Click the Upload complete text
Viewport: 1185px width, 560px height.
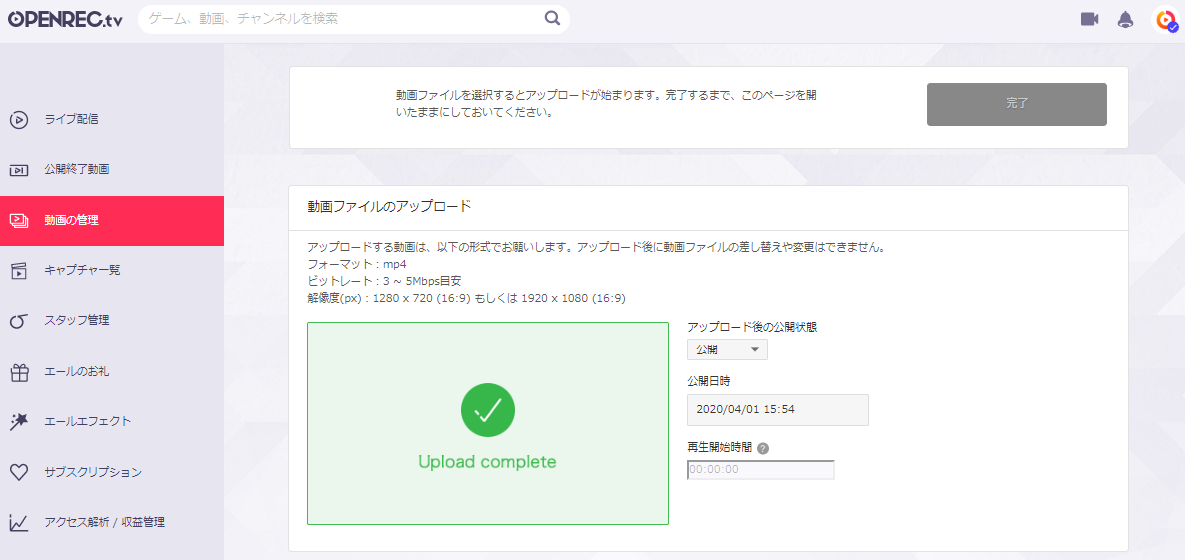tap(487, 461)
